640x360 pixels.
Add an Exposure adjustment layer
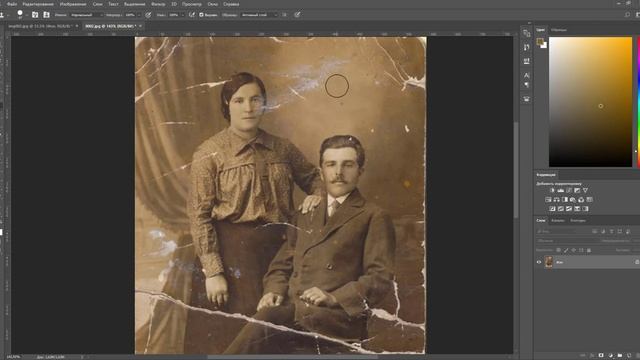pyautogui.click(x=577, y=191)
